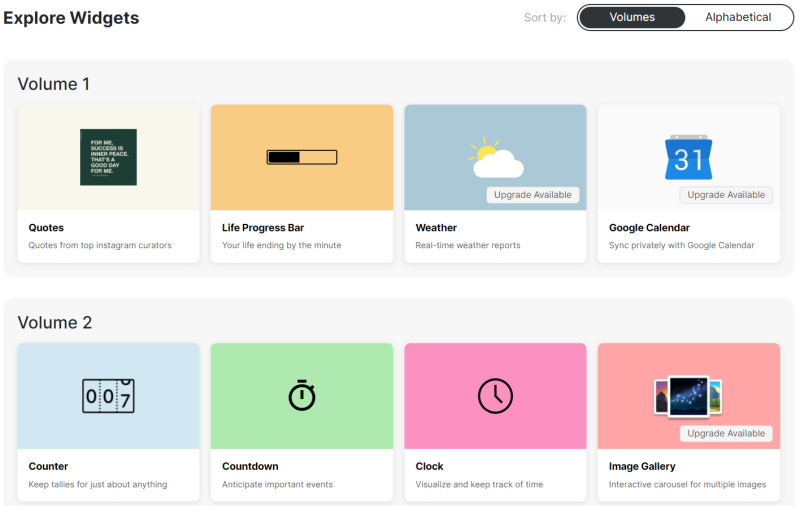Click the Clock widget clock icon

tap(495, 396)
